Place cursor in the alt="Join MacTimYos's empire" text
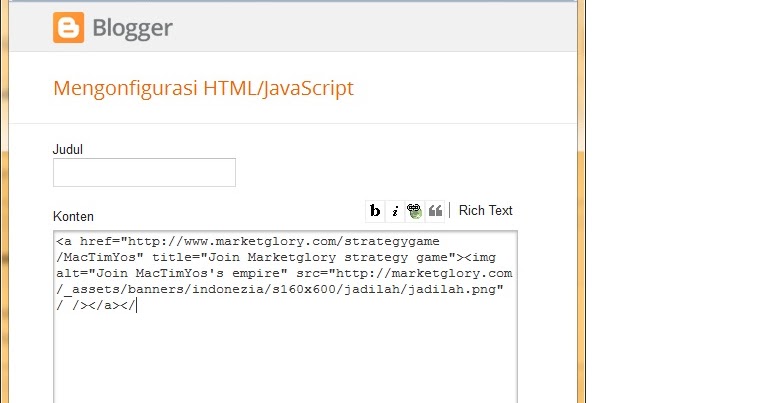Screen dimensions: 768x403 tap(171, 273)
